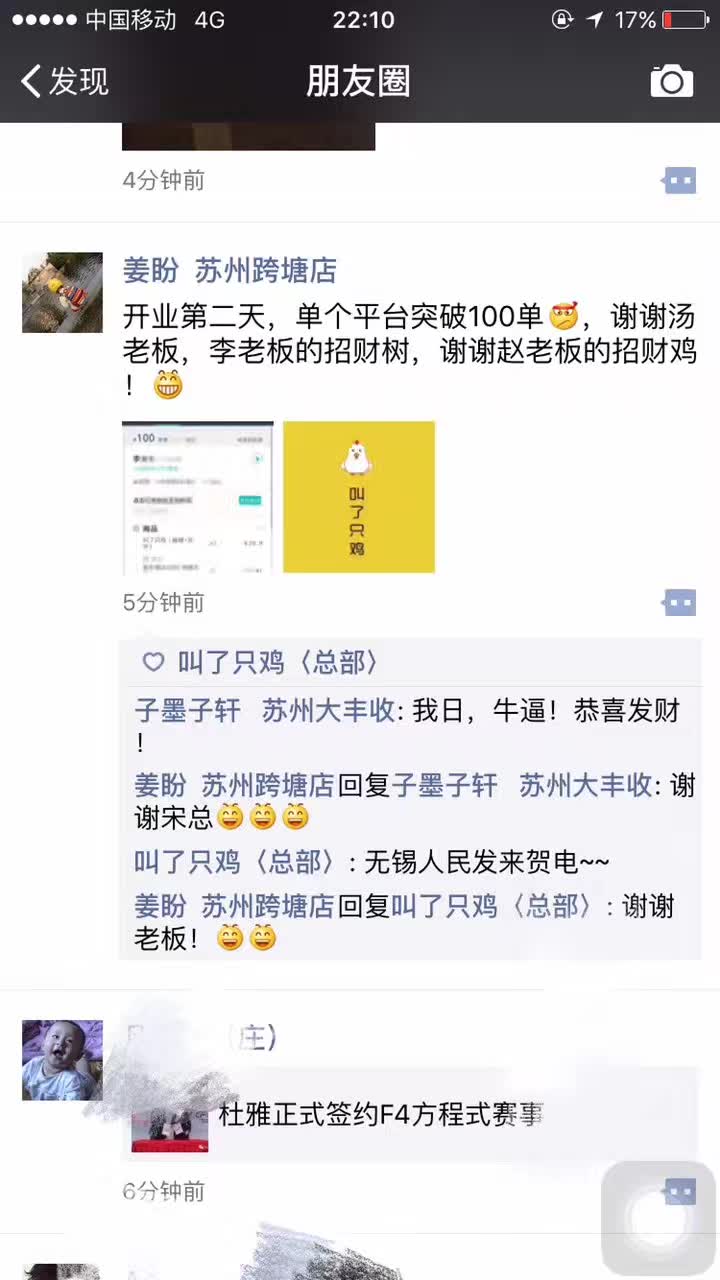
Task: Tap the AssistiveTouch floating button
Action: (x=659, y=1219)
